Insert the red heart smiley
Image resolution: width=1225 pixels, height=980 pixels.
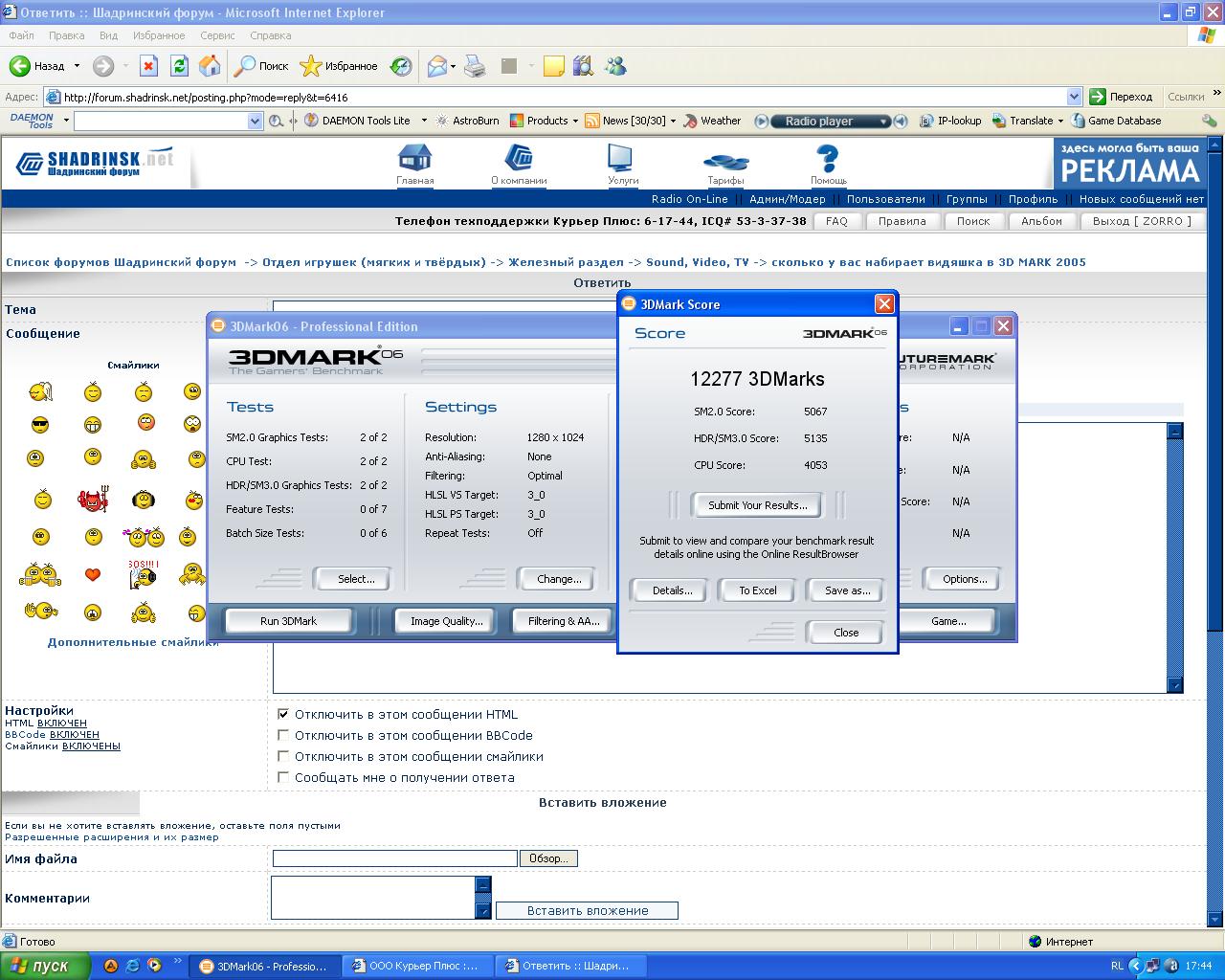(93, 575)
